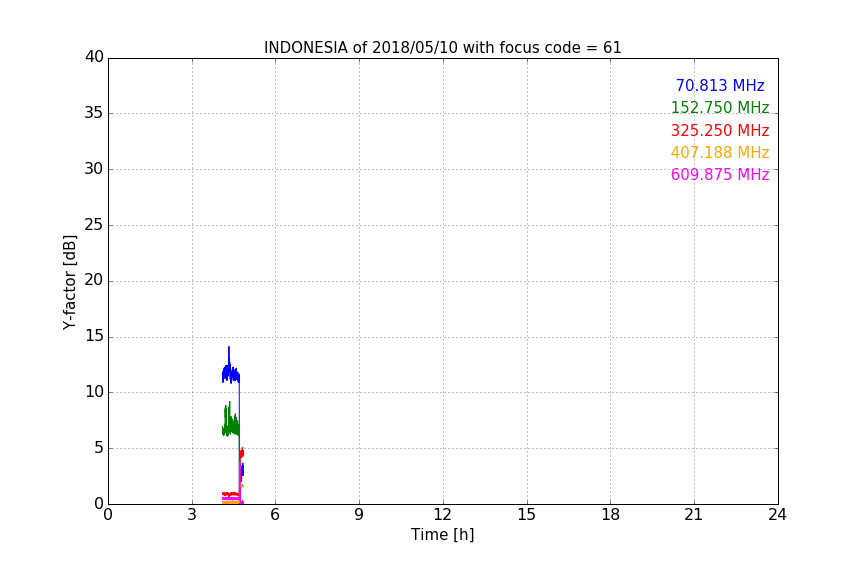Click the y-axis tick label 20

[94, 280]
